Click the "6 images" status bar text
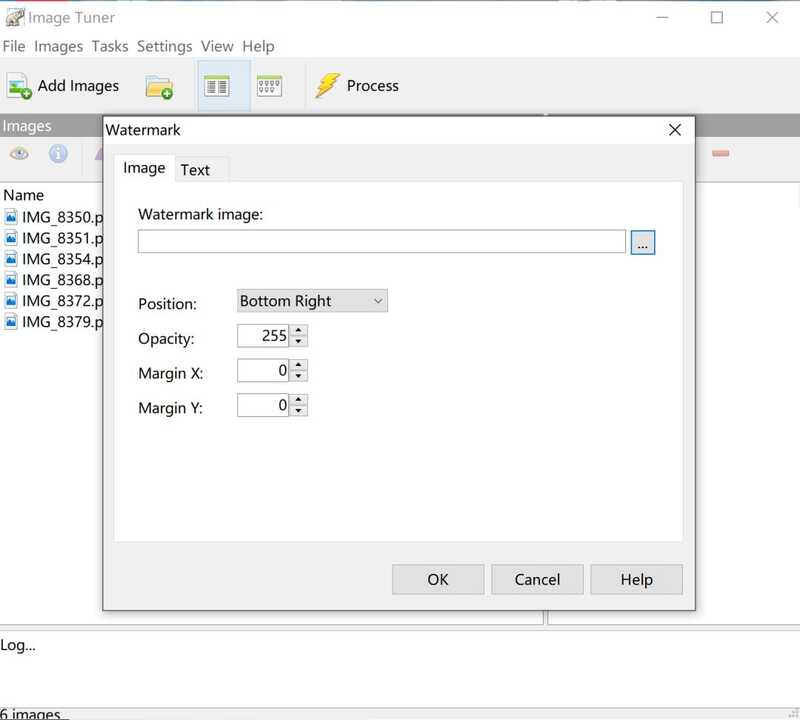The image size is (800, 720). pos(31,713)
